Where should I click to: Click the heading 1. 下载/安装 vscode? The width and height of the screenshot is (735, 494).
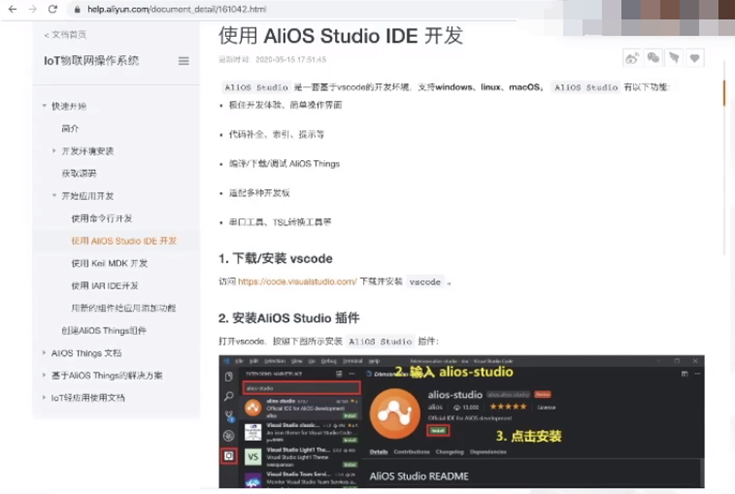276,258
